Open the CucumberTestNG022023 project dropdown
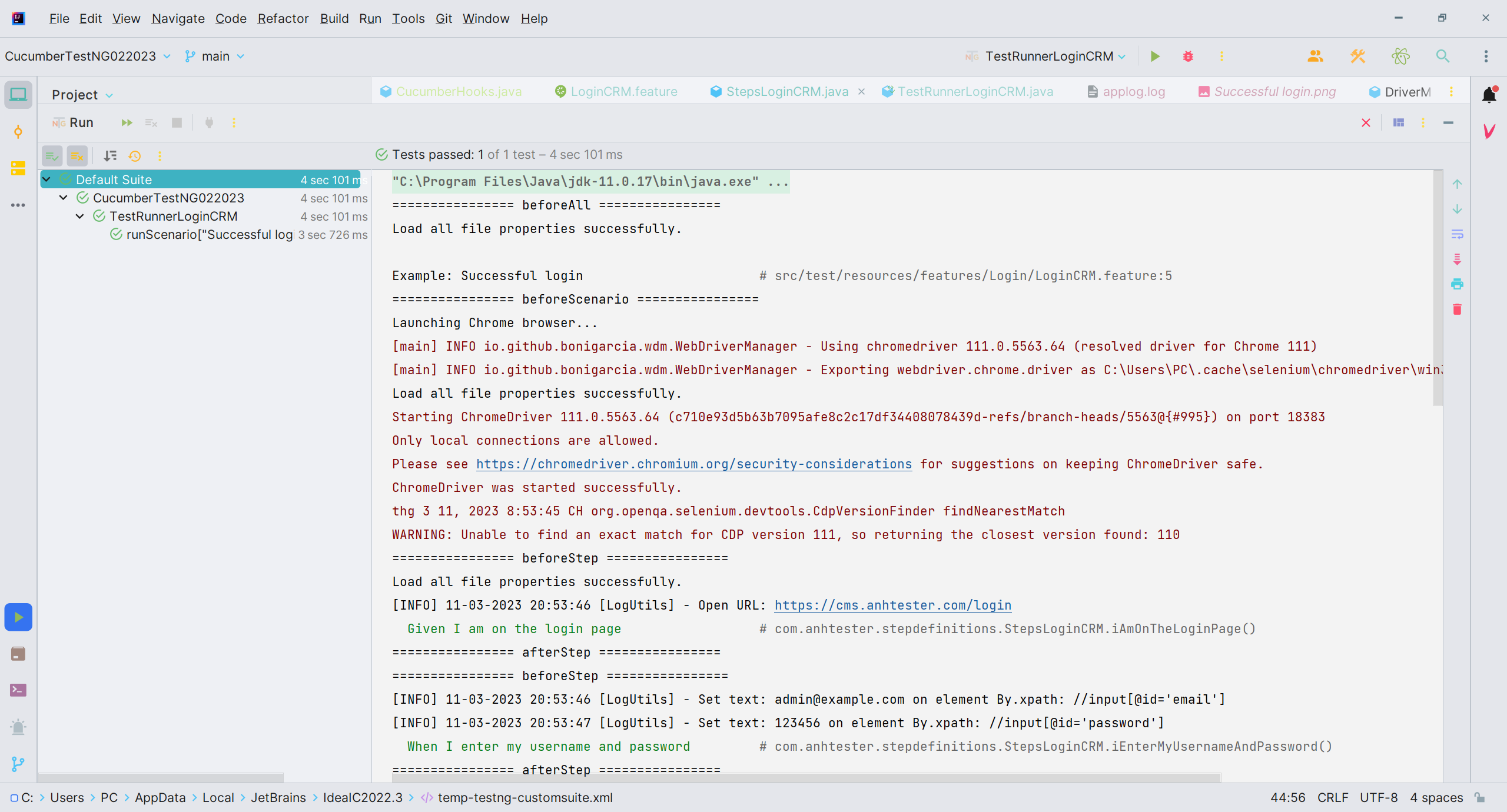Screen dimensions: 1507x812 click(88, 56)
